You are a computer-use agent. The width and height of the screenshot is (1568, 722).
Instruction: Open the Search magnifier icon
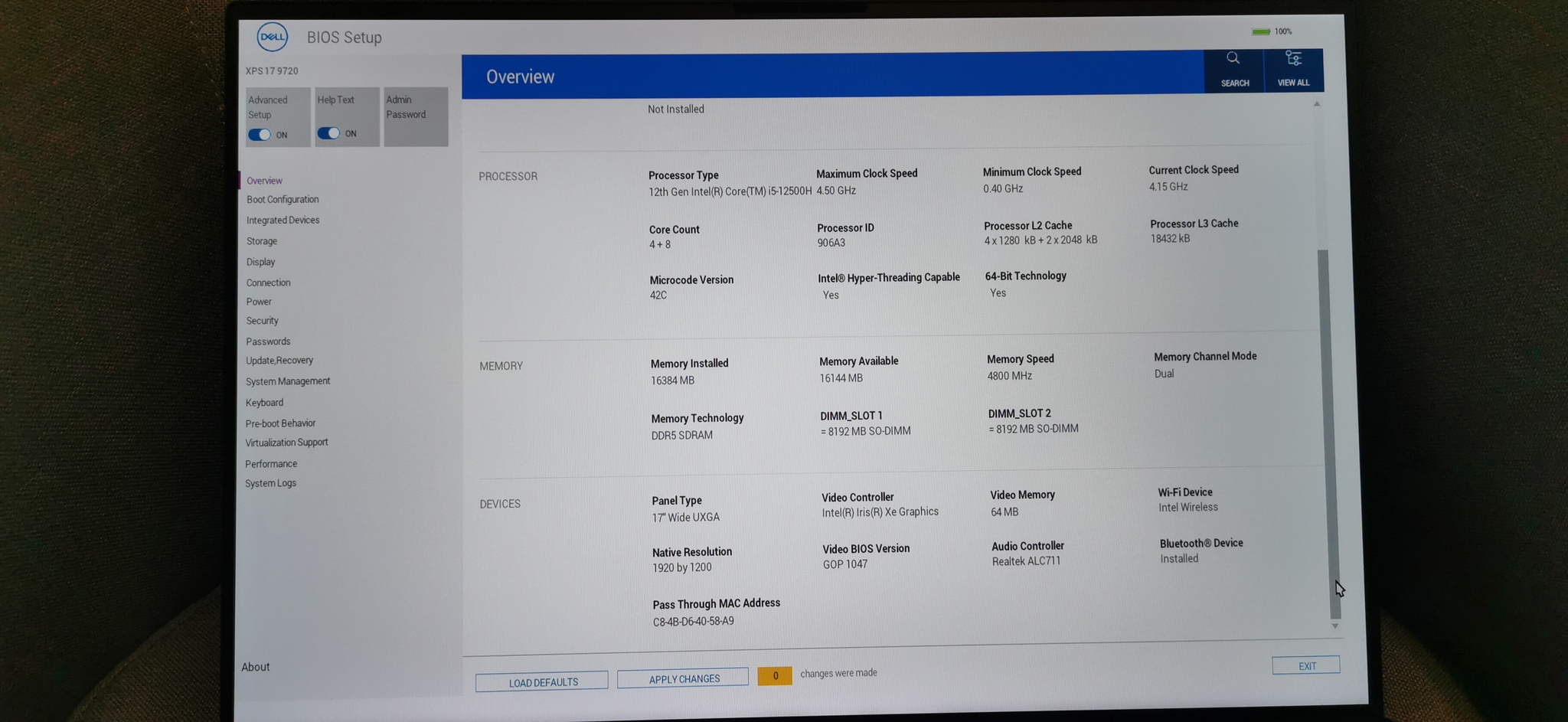pos(1233,58)
